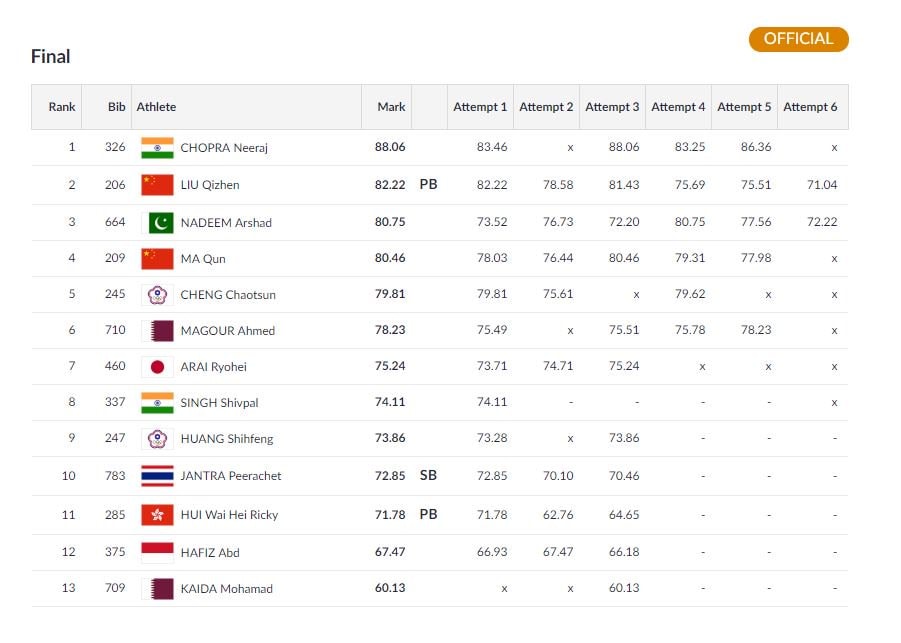Click the China flag next to LIU Qizhen
The image size is (901, 643).
[157, 185]
